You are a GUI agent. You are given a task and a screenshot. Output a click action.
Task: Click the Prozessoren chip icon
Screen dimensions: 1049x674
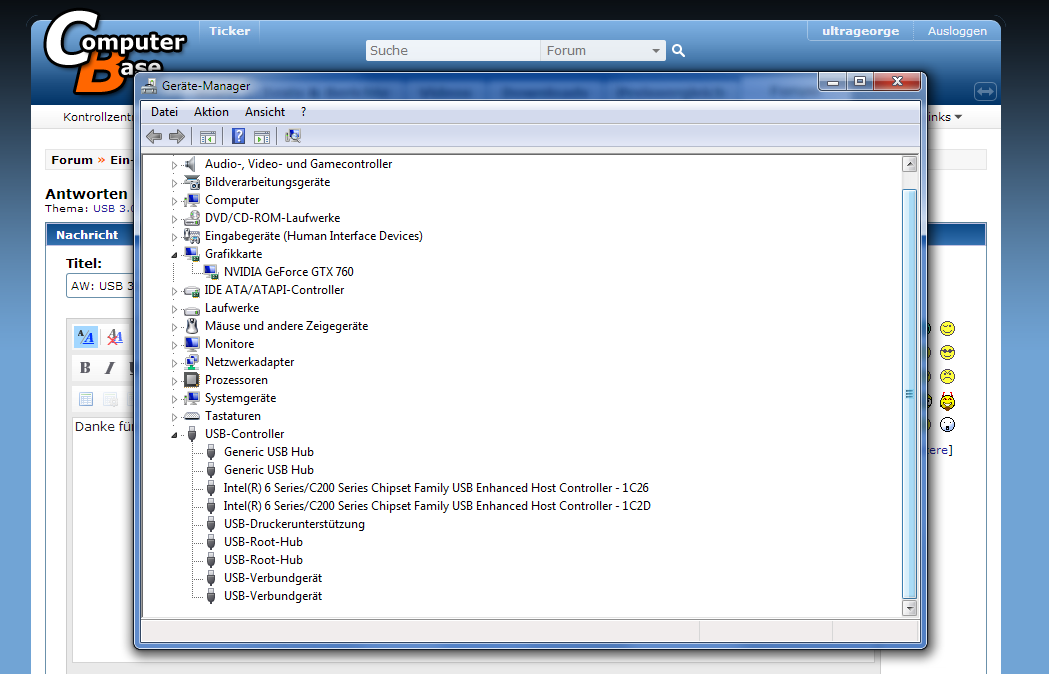click(191, 380)
